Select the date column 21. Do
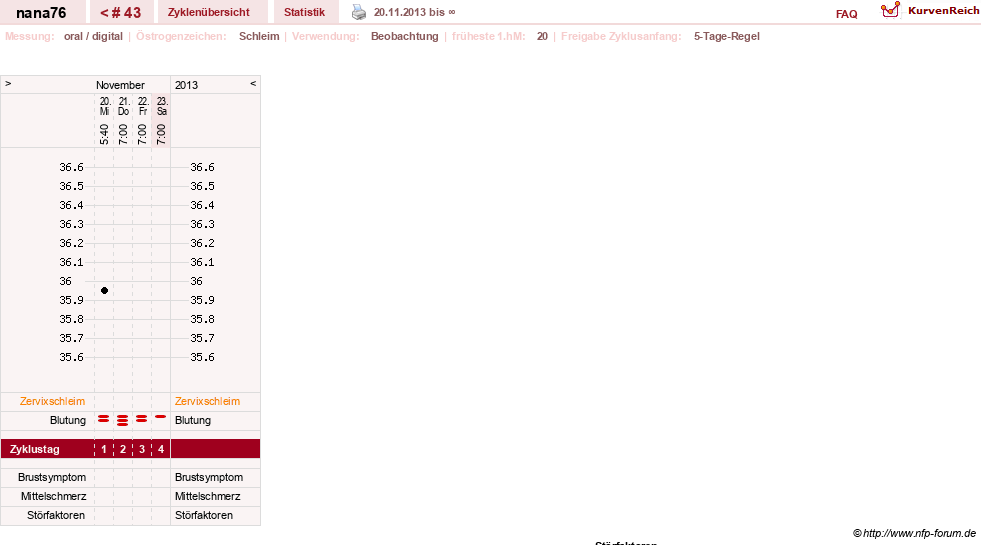Viewport: 981px width, 545px height. click(x=123, y=106)
